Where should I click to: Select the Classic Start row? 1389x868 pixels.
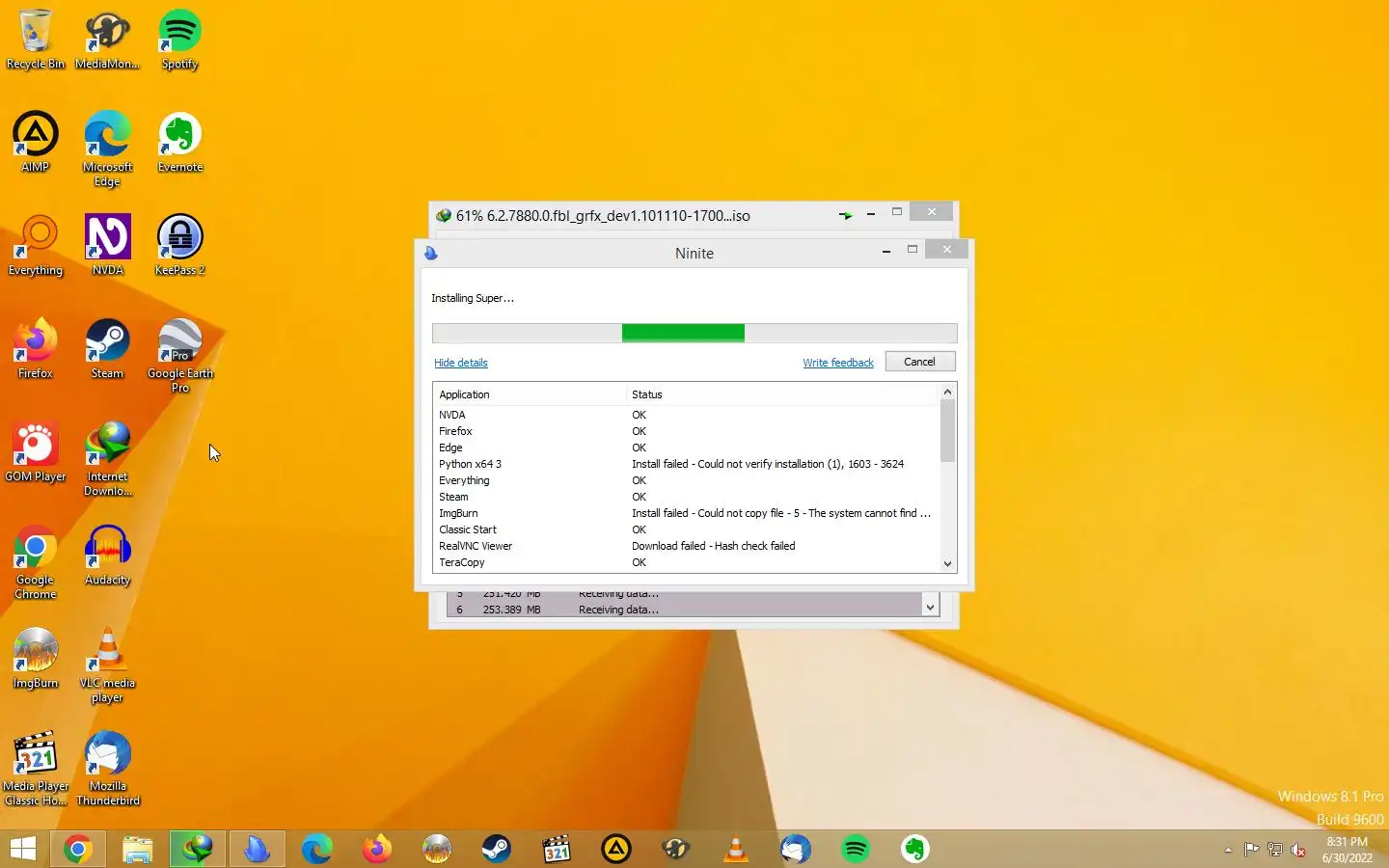(686, 529)
